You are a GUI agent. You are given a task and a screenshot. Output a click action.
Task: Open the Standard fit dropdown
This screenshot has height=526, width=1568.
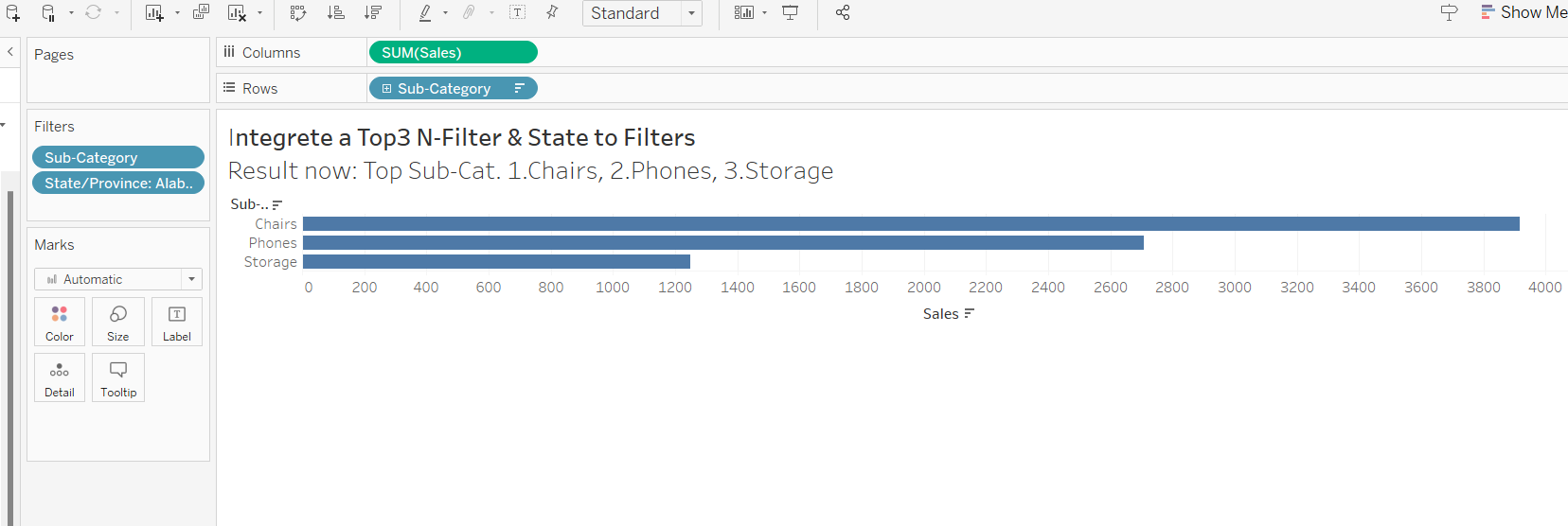tap(691, 13)
